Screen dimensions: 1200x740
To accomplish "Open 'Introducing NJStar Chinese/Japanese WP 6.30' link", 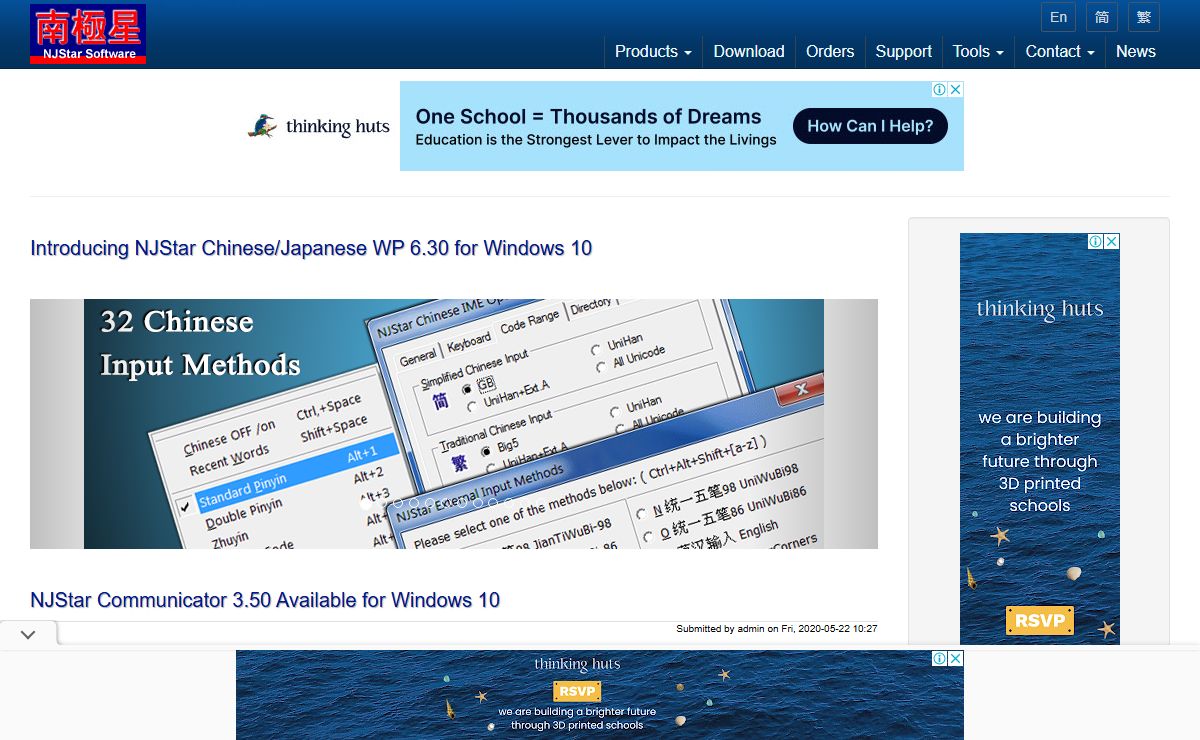I will [x=311, y=248].
